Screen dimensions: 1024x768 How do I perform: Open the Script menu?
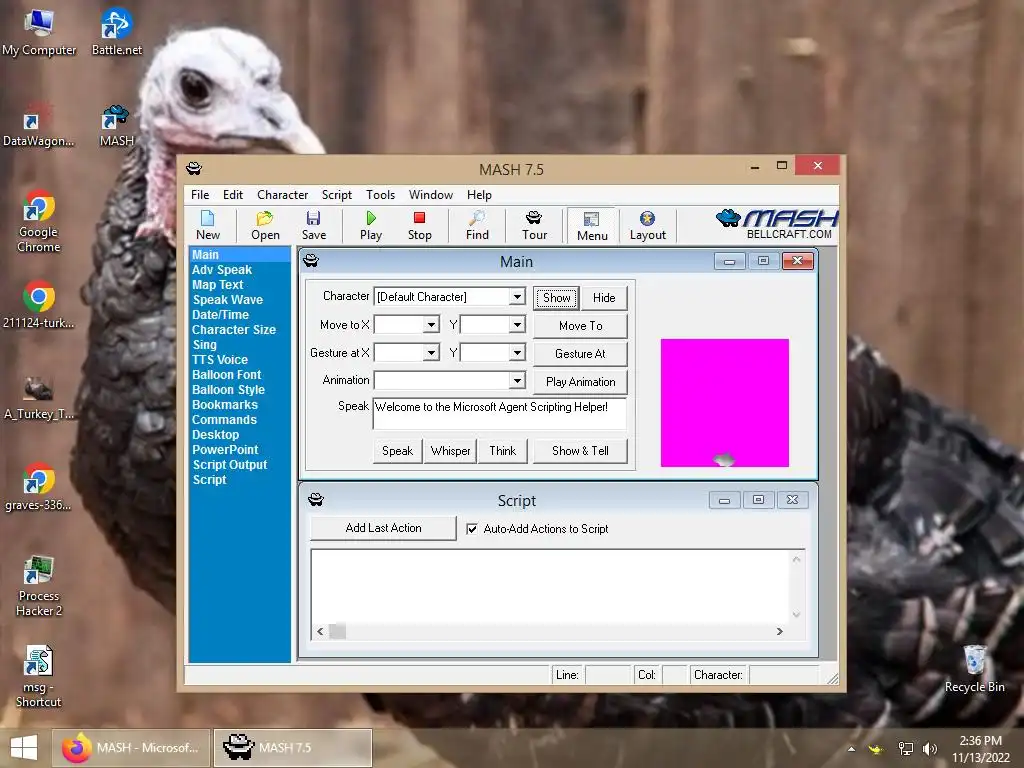(336, 195)
